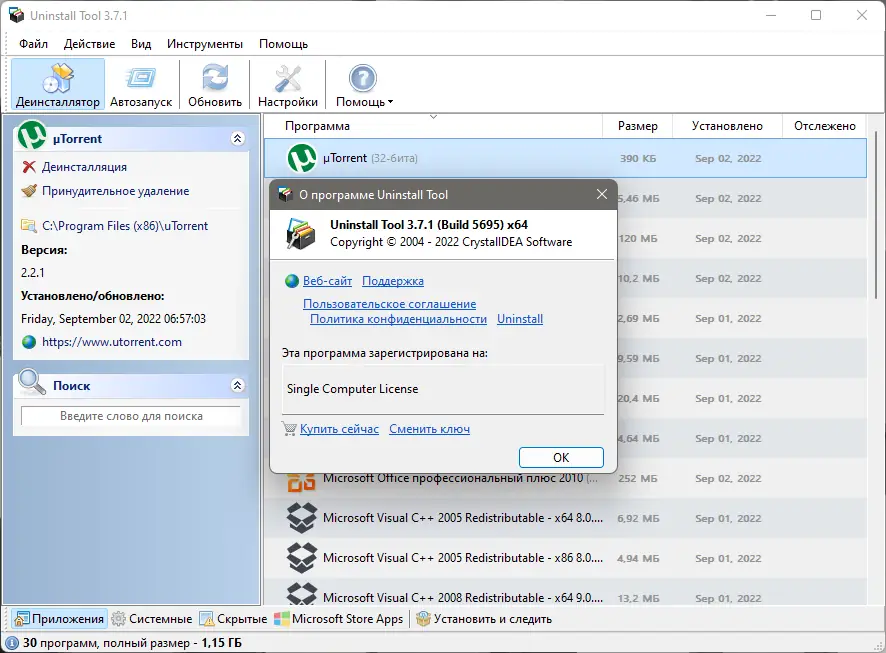Click the Принудительное удаление broom icon
This screenshot has height=653, width=886.
(x=29, y=191)
